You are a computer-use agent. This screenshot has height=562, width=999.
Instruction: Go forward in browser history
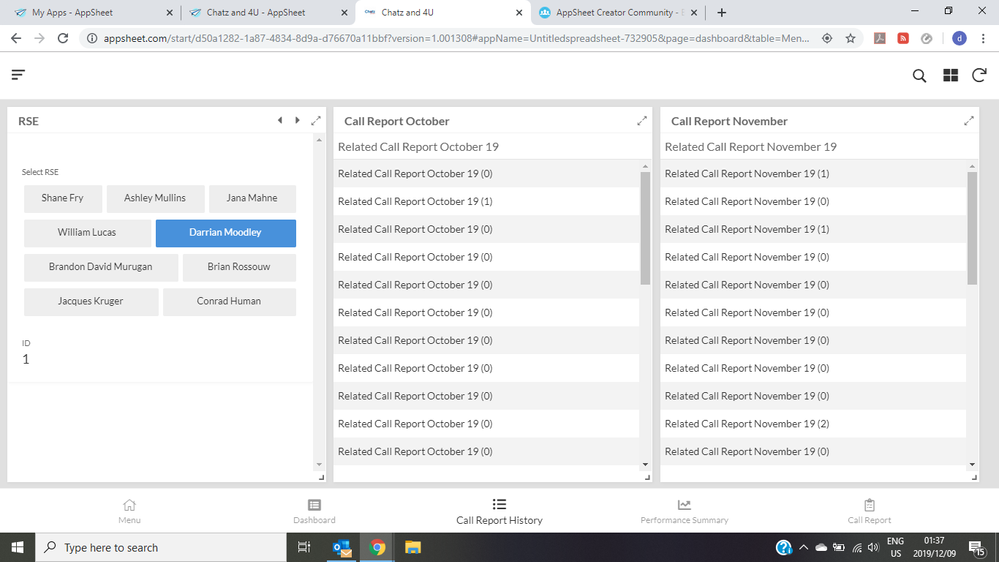40,38
